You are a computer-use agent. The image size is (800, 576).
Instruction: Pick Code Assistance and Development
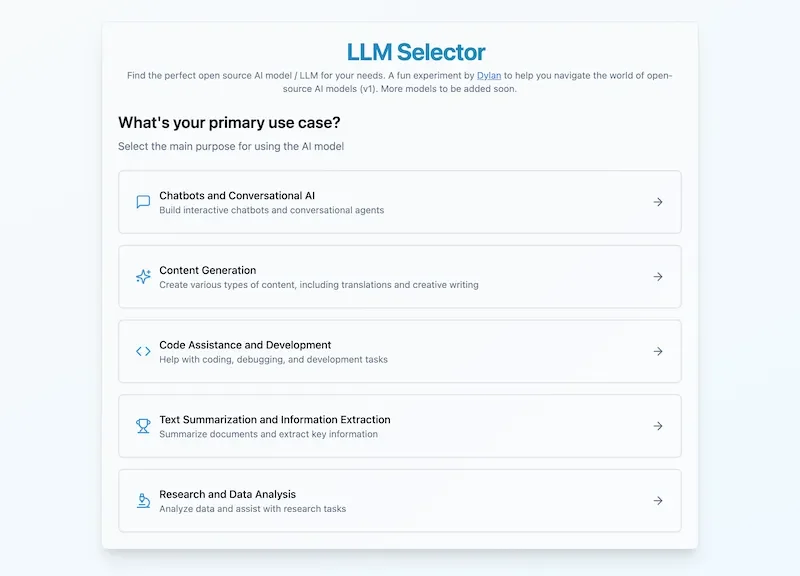tap(400, 351)
